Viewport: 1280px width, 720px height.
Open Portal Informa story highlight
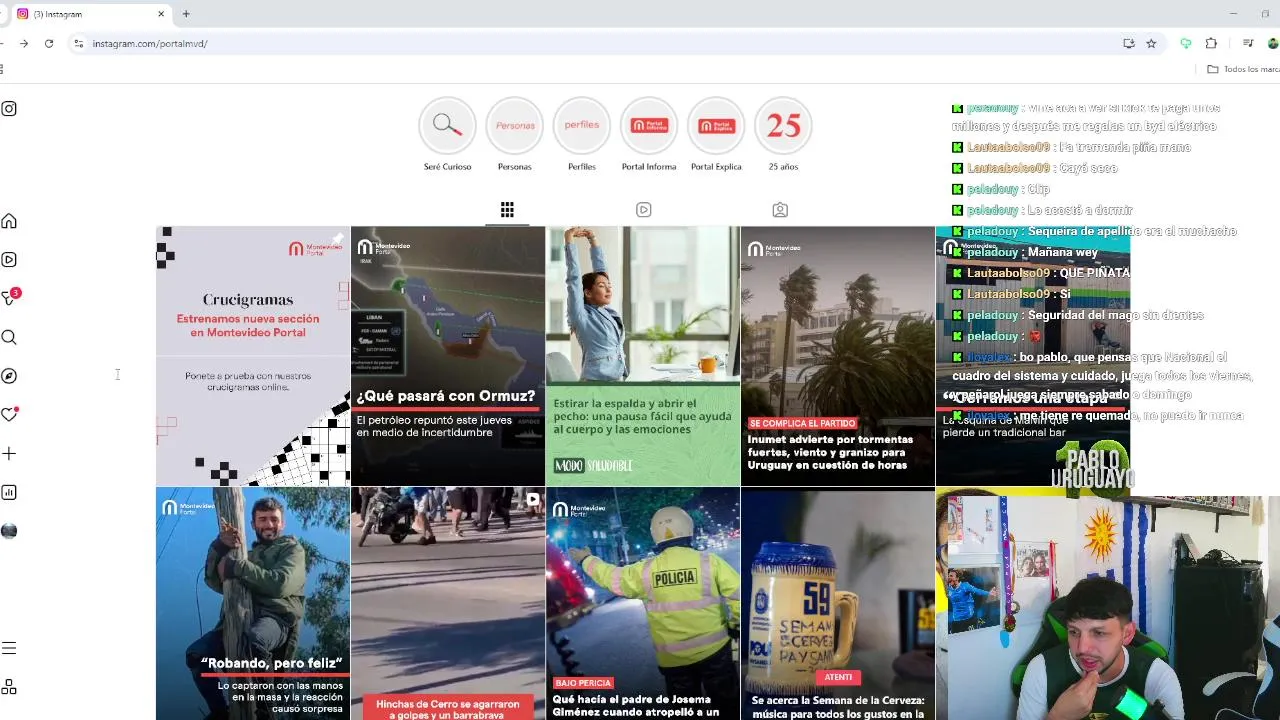pyautogui.click(x=649, y=126)
